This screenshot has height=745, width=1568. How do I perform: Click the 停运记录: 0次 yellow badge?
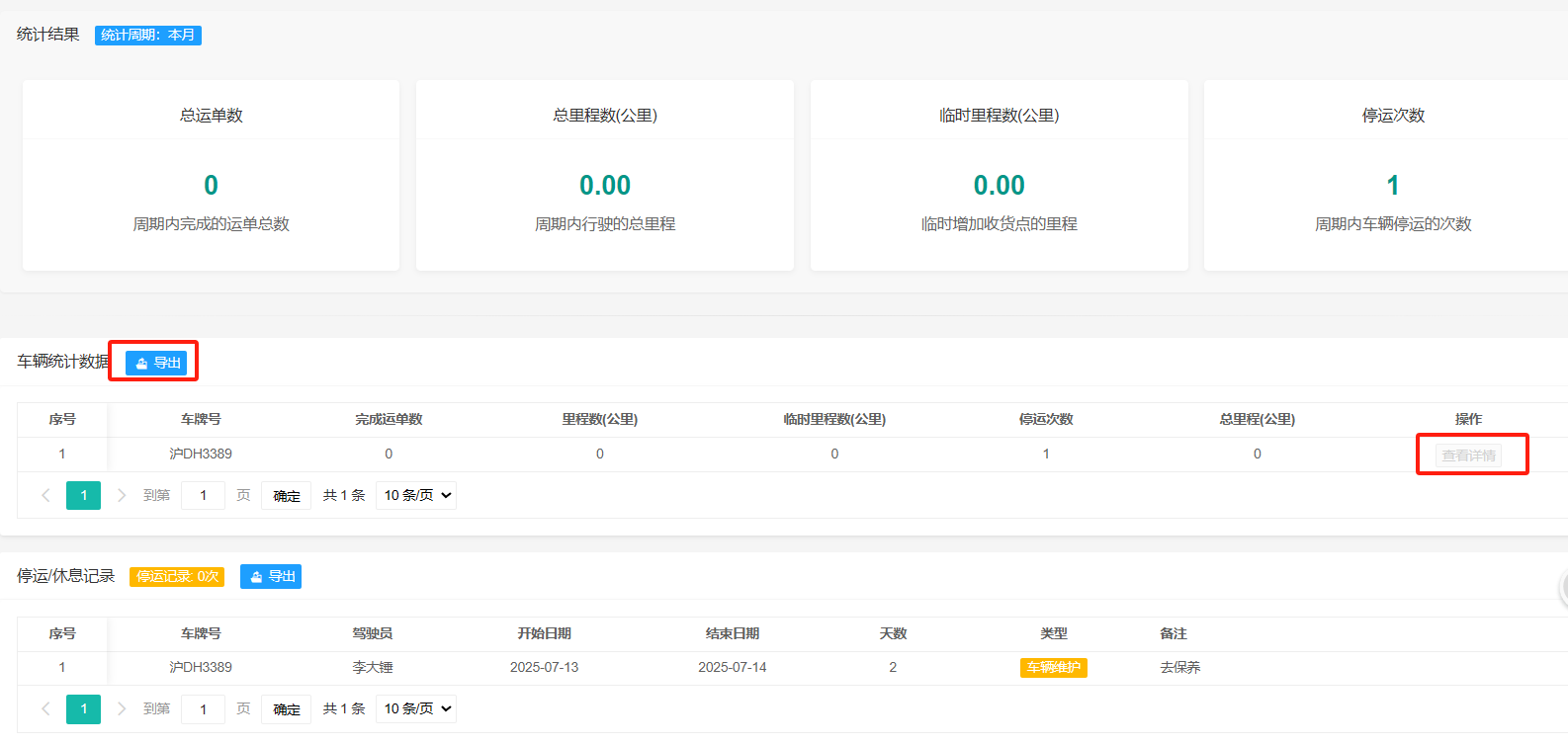pyautogui.click(x=177, y=576)
